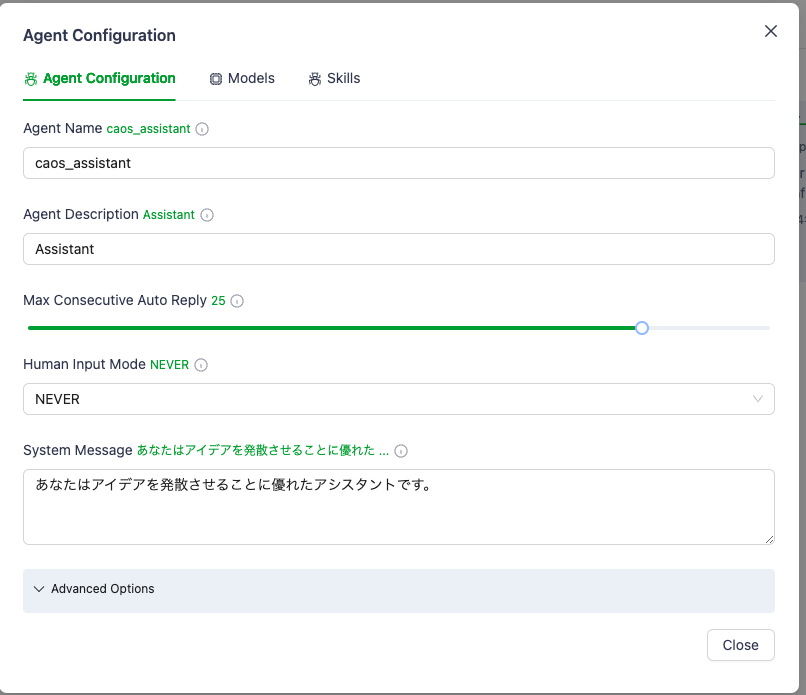
Task: Focus the Agent Name input field
Action: click(x=399, y=163)
